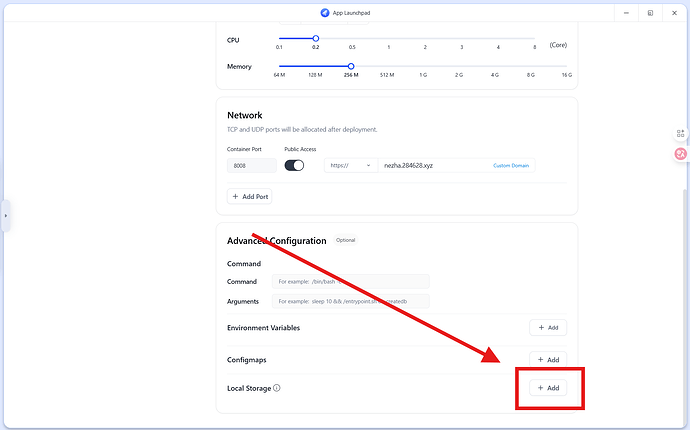The height and width of the screenshot is (430, 690).
Task: Toggle the Public Access switch
Action: click(294, 165)
